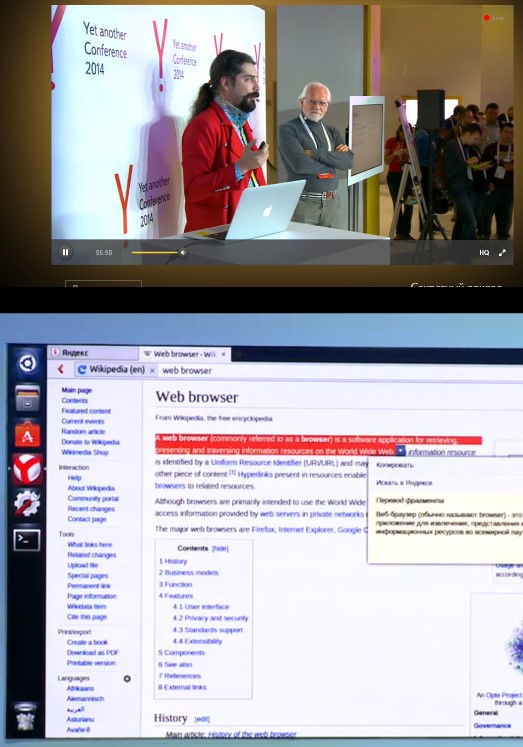Screen dimensions: 523x747
Task: Click Create a book
Action: (x=87, y=643)
